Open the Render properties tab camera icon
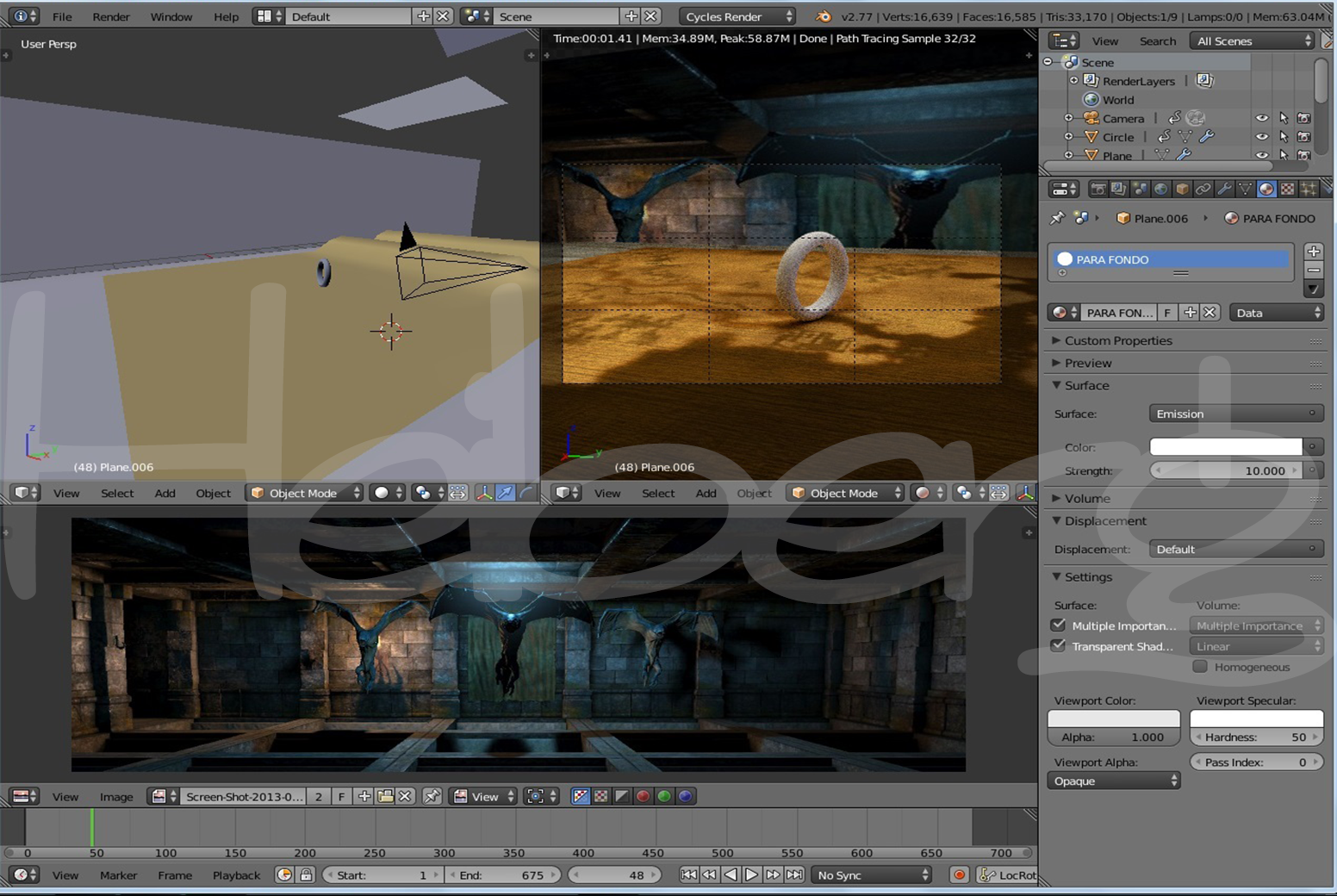The image size is (1337, 896). [x=1098, y=190]
